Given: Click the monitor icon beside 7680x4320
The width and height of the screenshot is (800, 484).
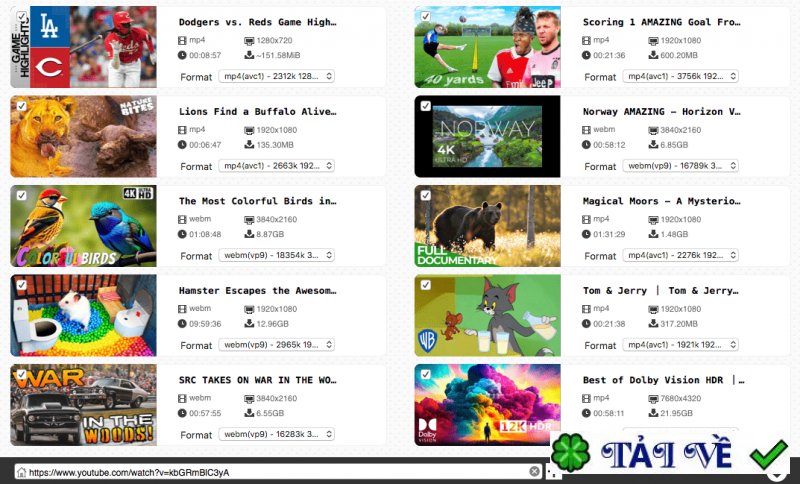Looking at the screenshot, I should pyautogui.click(x=653, y=399).
